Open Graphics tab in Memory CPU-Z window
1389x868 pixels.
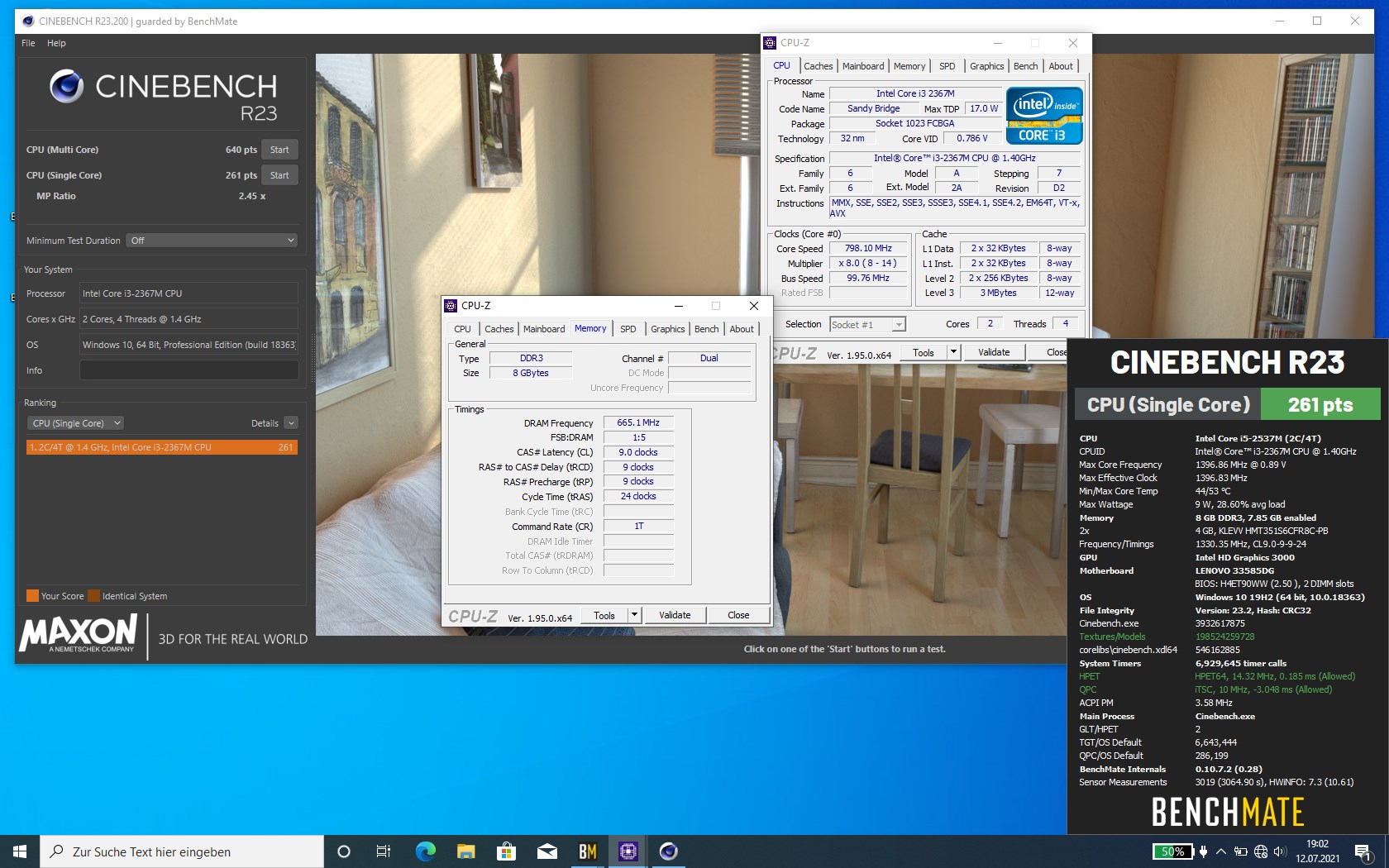[x=668, y=329]
